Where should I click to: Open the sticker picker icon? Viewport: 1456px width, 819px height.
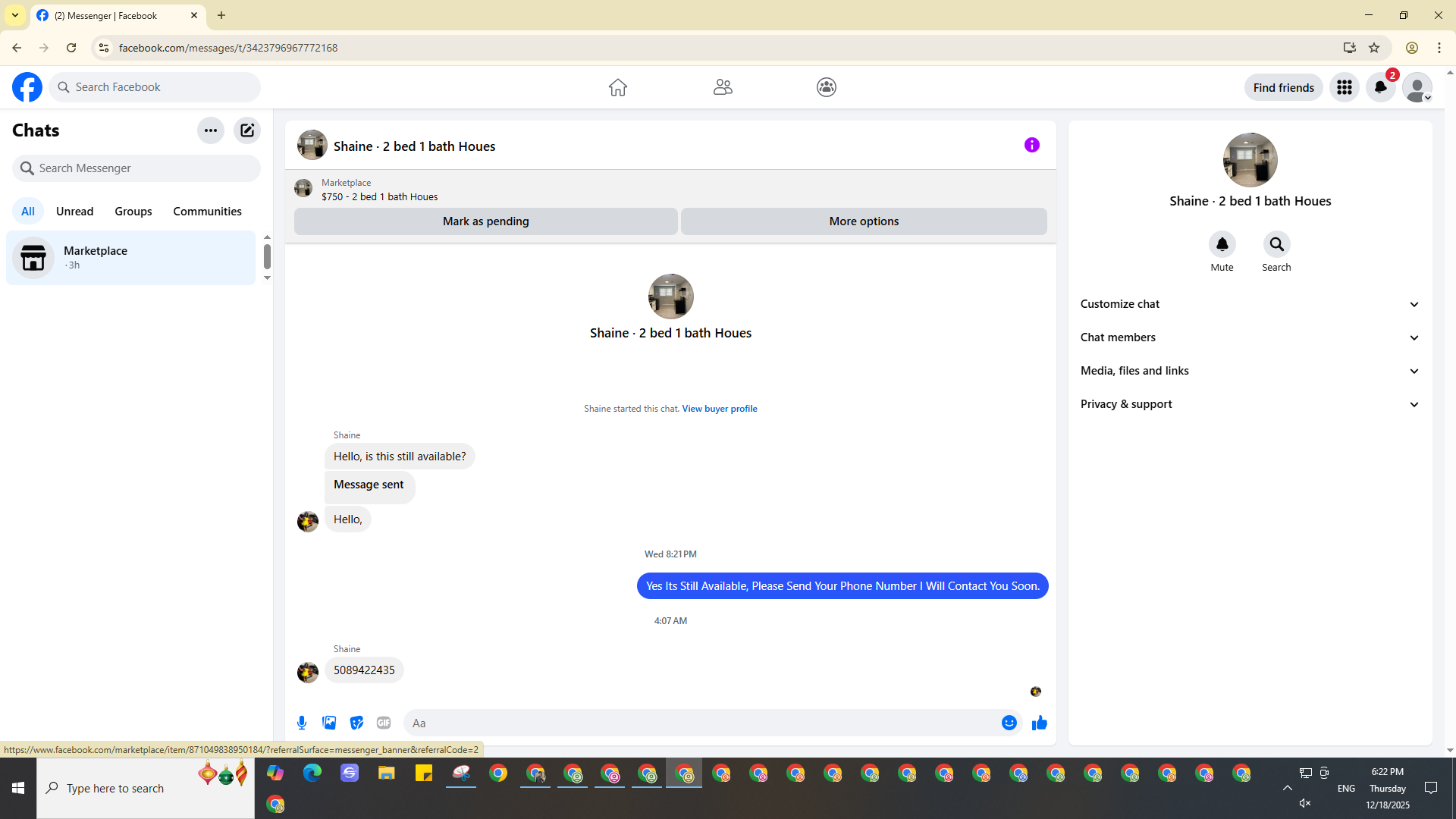pos(356,723)
